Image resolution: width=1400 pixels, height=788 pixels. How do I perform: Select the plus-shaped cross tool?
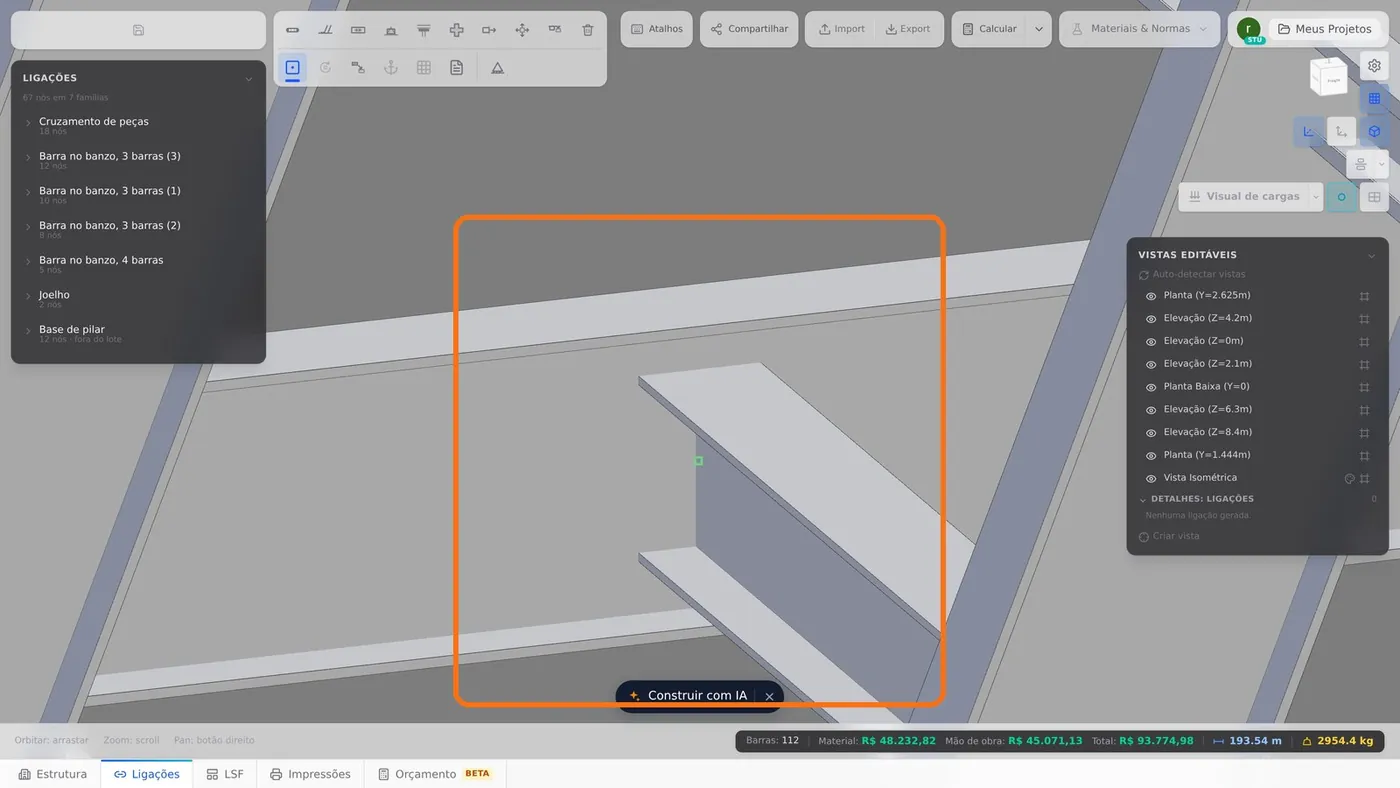click(456, 30)
